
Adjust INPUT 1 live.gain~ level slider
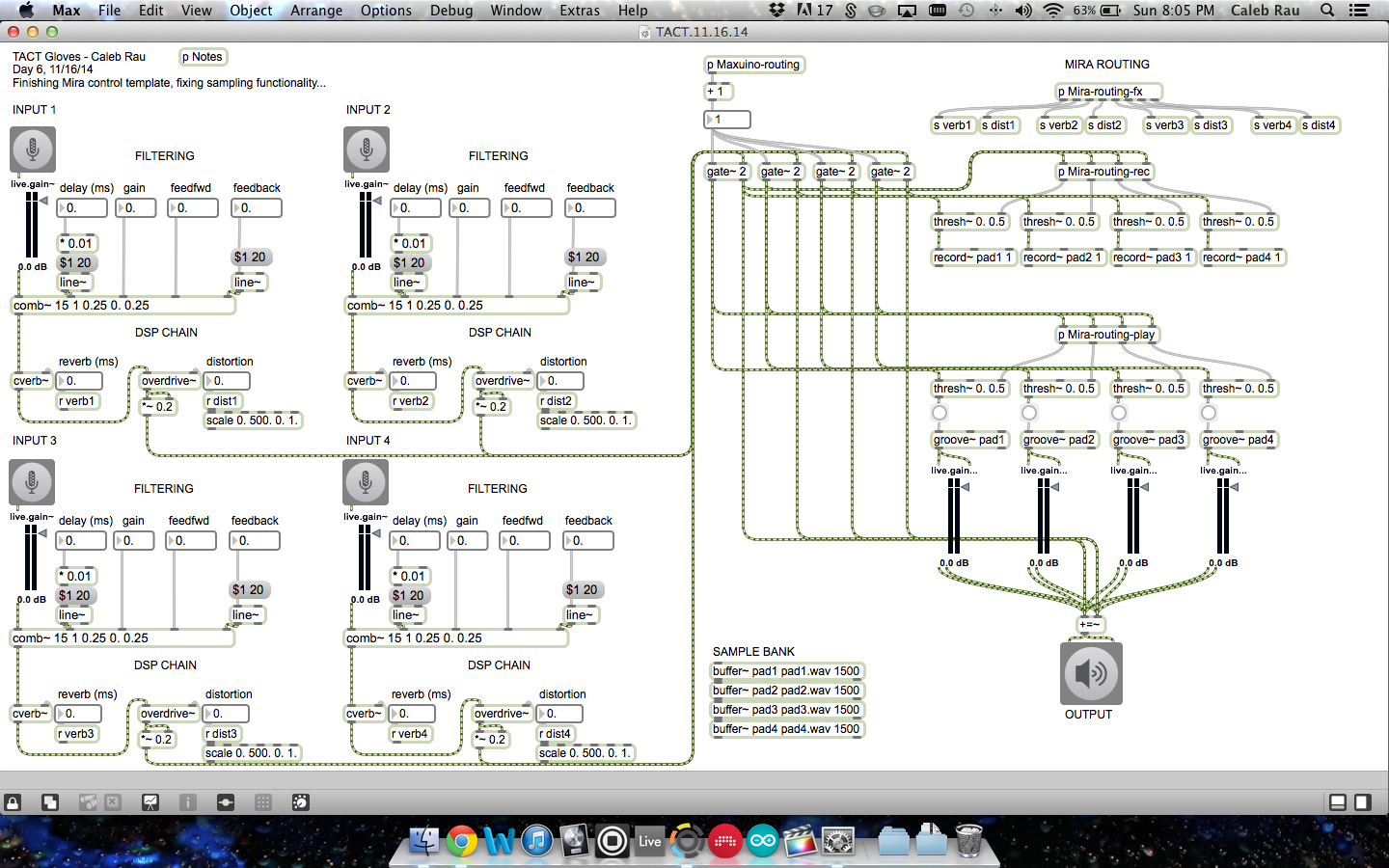(x=33, y=226)
